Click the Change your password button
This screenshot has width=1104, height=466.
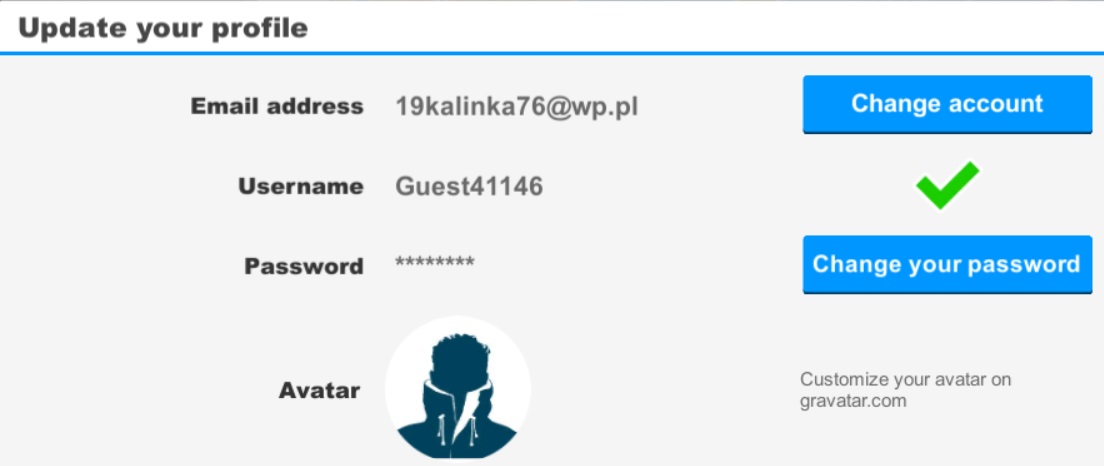[947, 265]
